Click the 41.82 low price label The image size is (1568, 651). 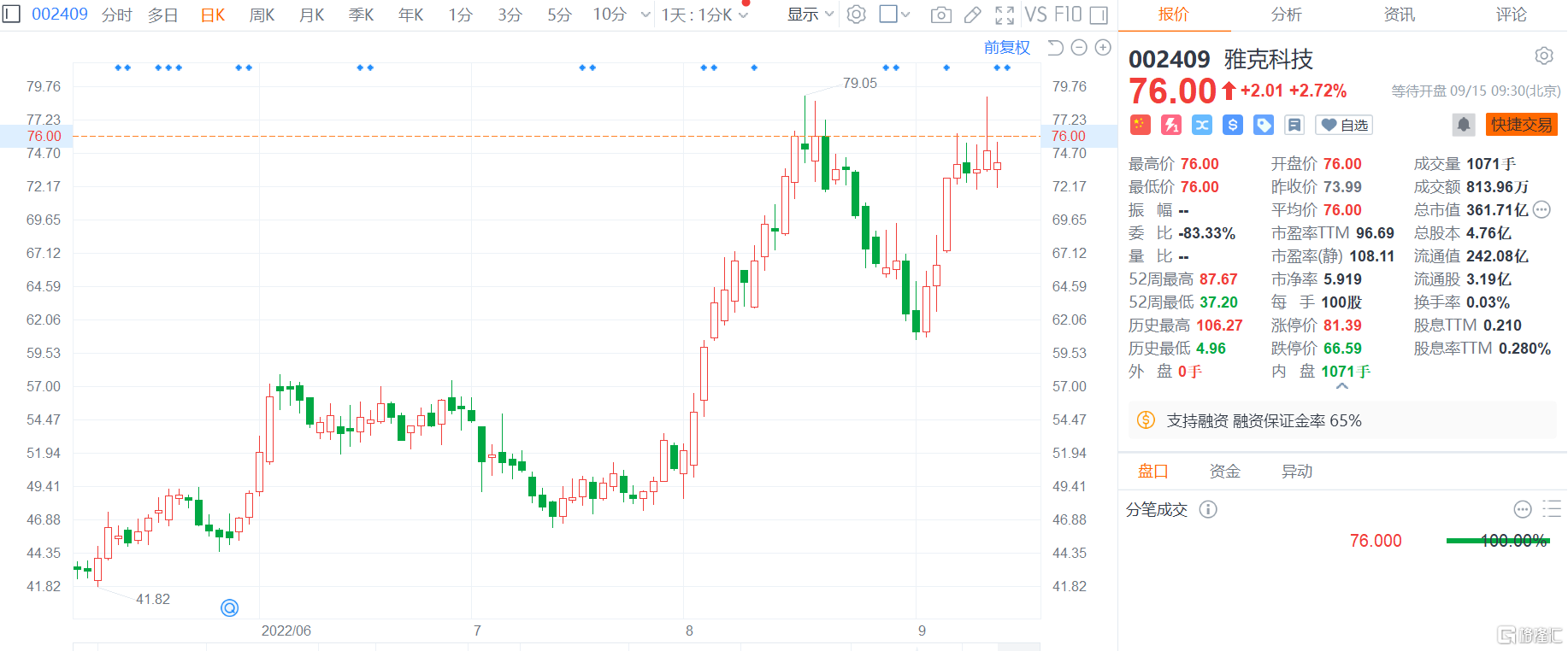[x=153, y=599]
